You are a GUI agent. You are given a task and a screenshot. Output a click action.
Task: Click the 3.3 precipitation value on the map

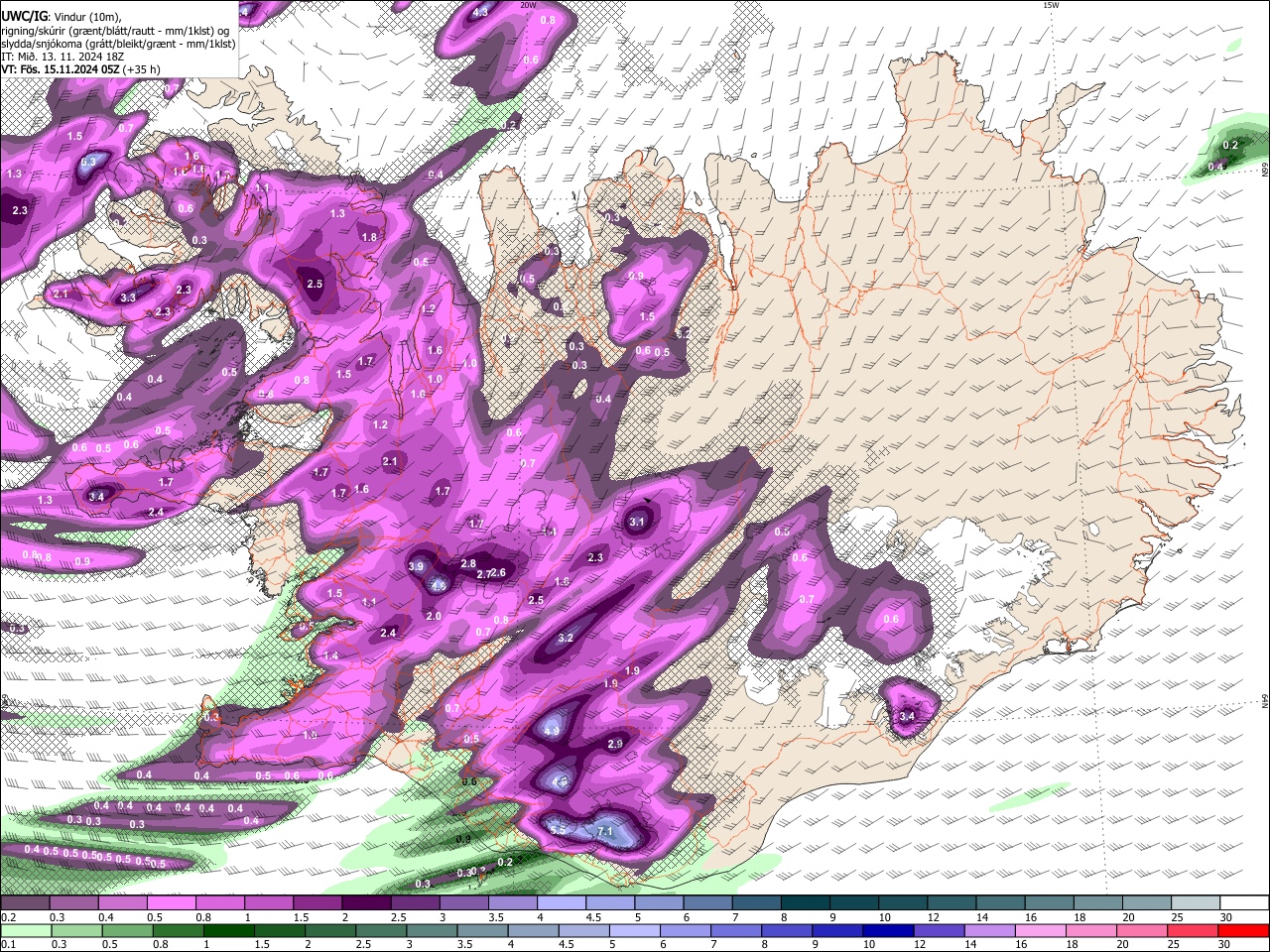(x=128, y=297)
